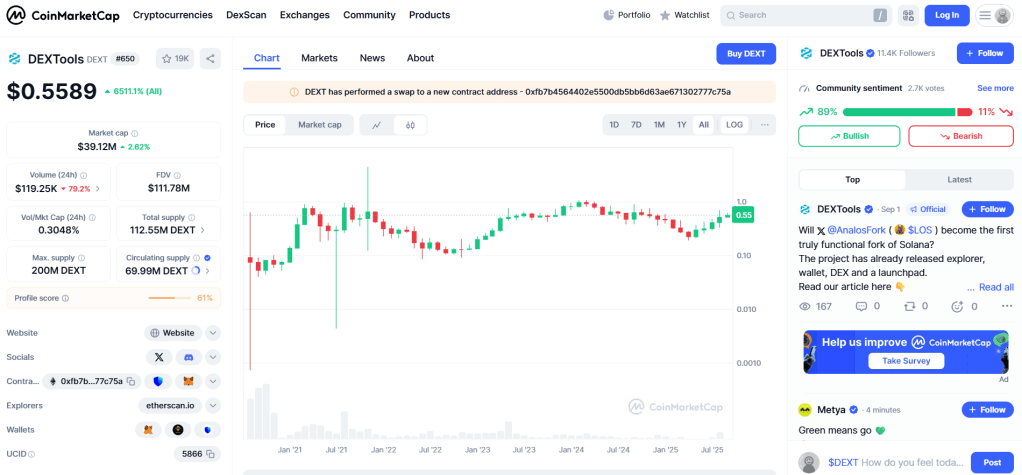This screenshot has height=475, width=1022.
Task: Copy the contract address
Action: (130, 381)
